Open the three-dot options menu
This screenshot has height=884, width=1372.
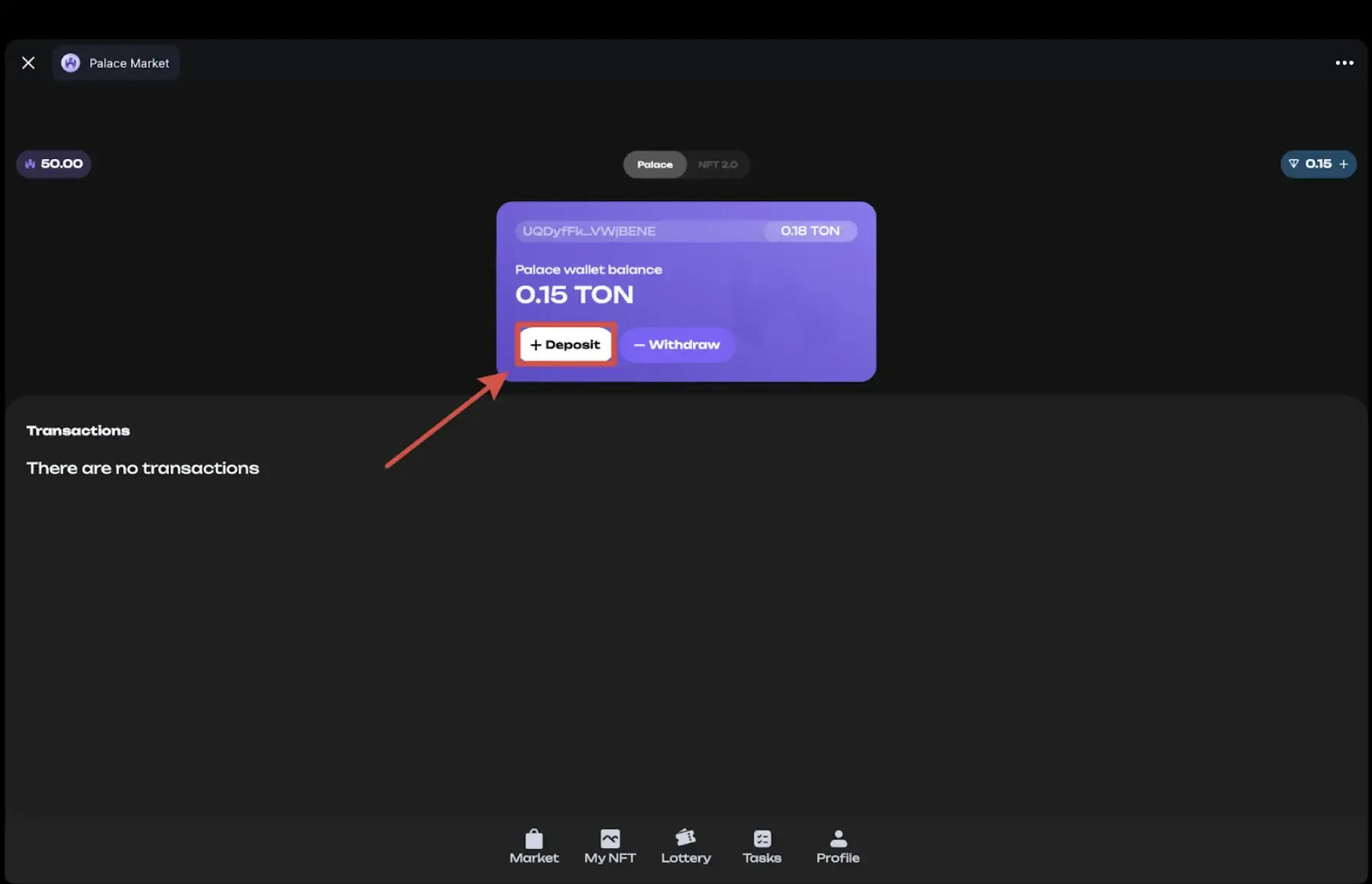click(x=1344, y=63)
